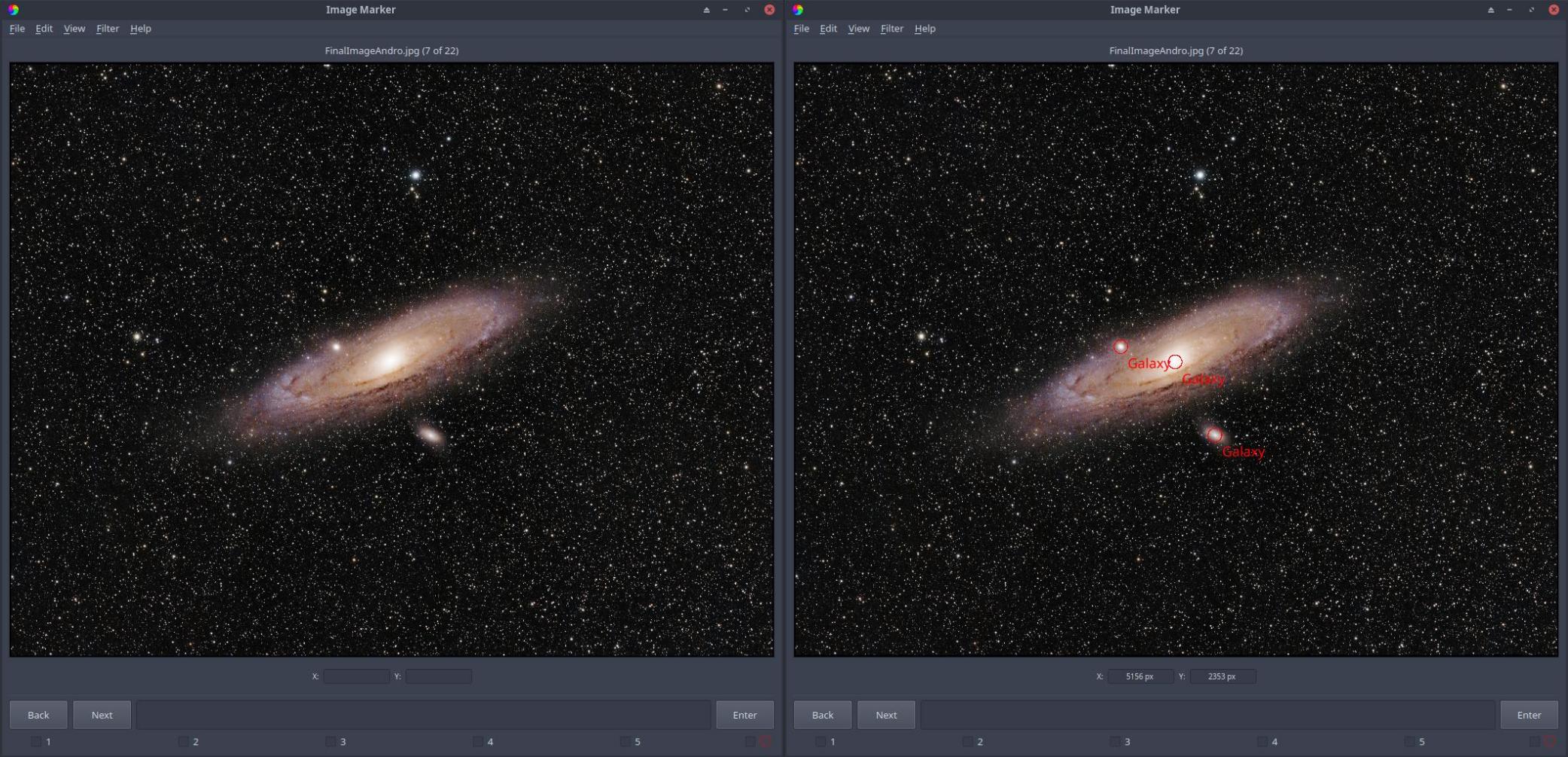The image size is (1568, 757).
Task: Open View menu in right Image Marker window
Action: point(858,29)
